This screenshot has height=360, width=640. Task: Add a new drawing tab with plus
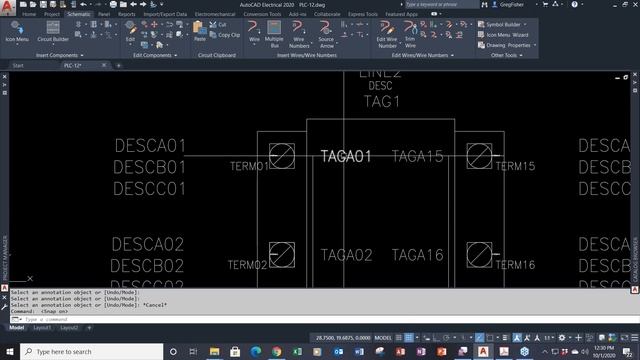pyautogui.click(x=118, y=65)
